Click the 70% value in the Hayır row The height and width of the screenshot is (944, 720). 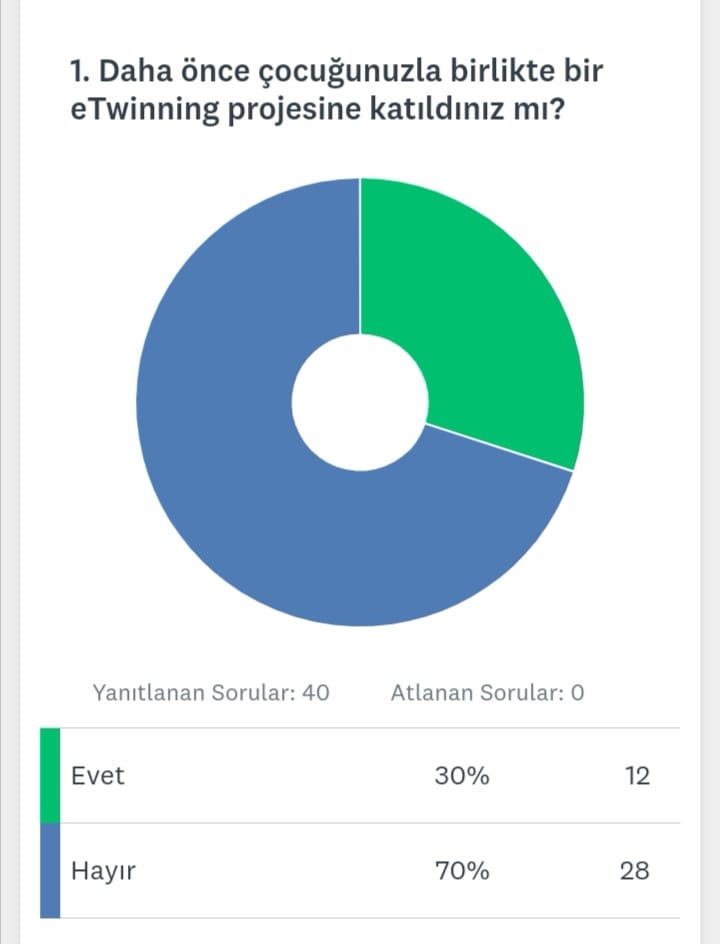462,870
